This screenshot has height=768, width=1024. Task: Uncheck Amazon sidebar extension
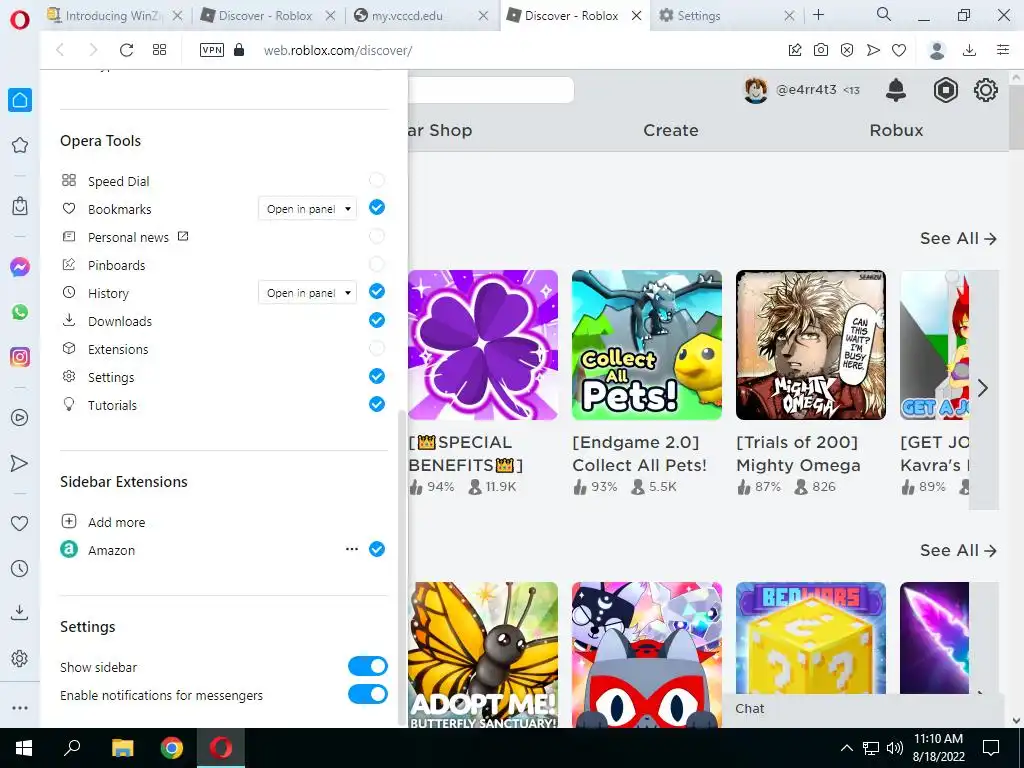377,549
